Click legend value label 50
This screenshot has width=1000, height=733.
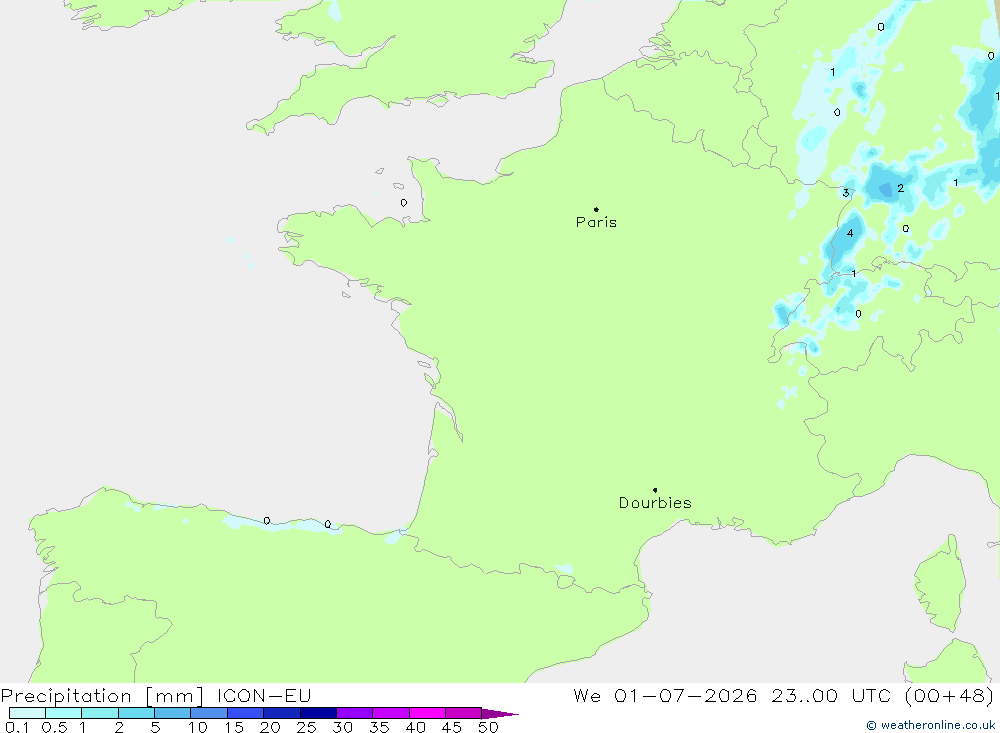pyautogui.click(x=488, y=727)
